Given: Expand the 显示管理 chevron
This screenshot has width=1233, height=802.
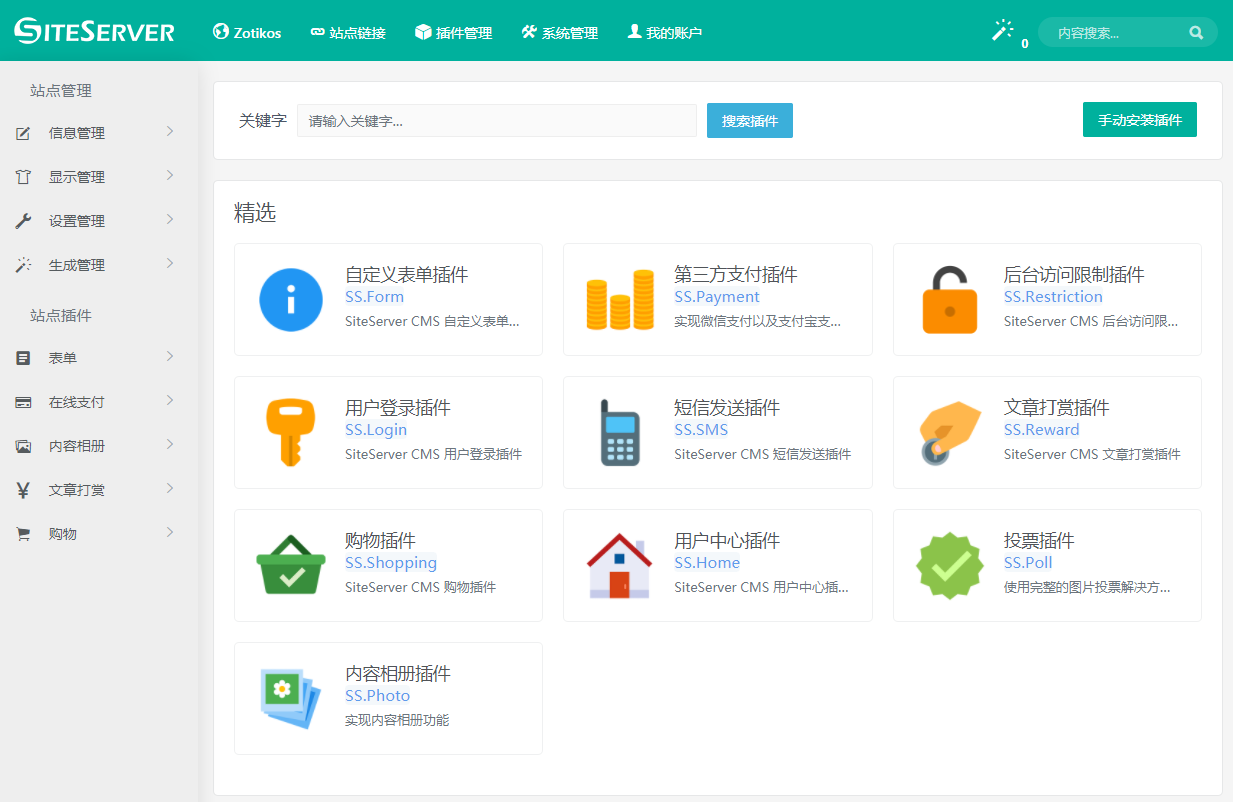Looking at the screenshot, I should coord(170,175).
